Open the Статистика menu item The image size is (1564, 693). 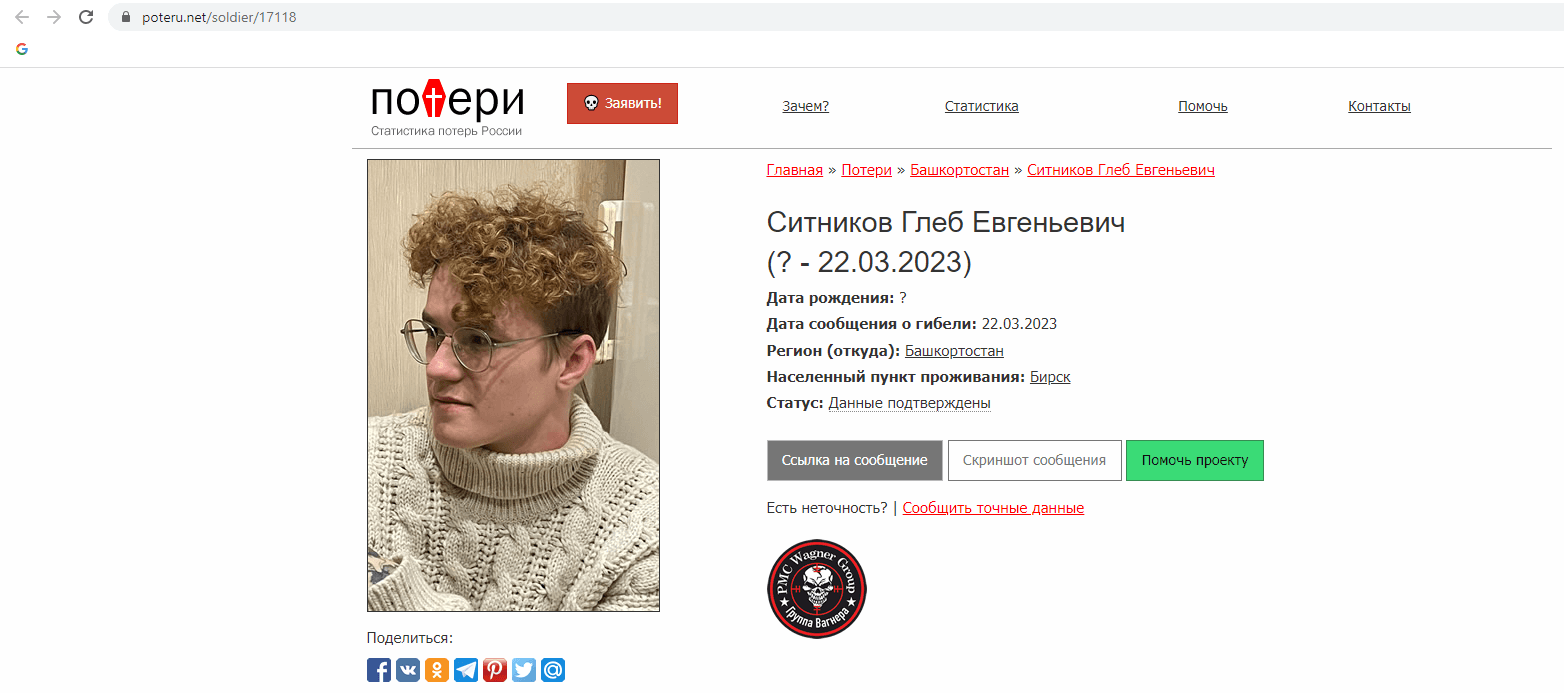click(x=982, y=106)
